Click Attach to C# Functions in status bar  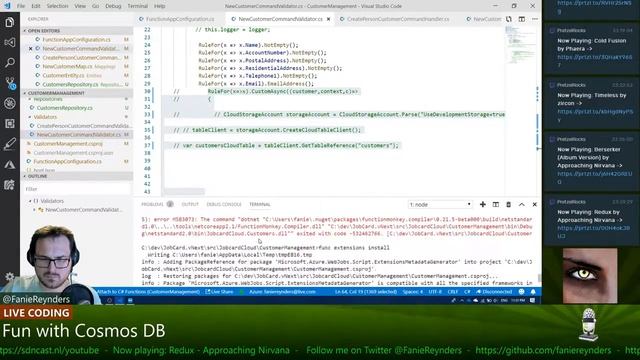coord(148,292)
